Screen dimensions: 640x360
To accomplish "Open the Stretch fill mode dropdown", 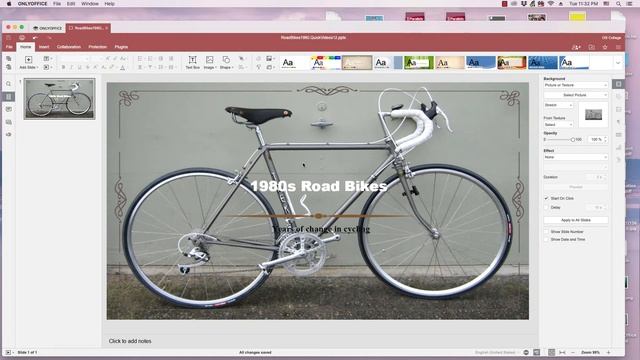I will tap(558, 105).
